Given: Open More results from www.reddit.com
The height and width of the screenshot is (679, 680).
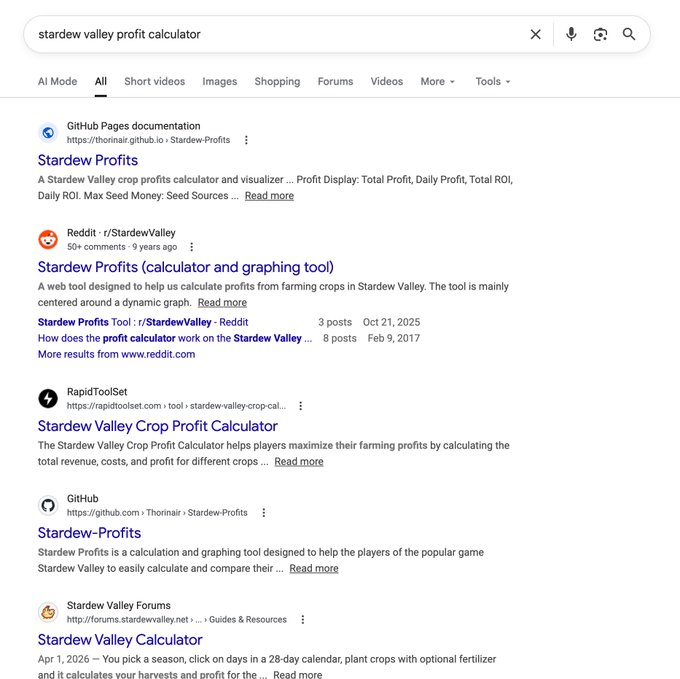Looking at the screenshot, I should [x=116, y=354].
